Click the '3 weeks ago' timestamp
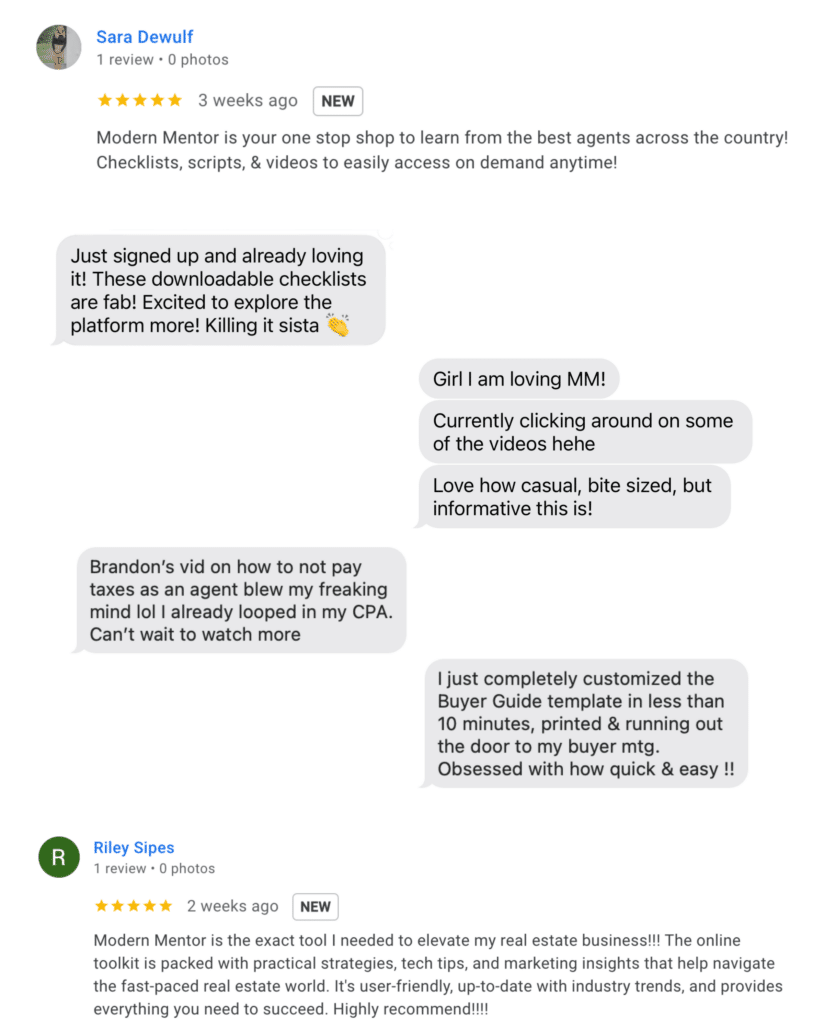Viewport: 824px width, 1030px height. (x=248, y=101)
